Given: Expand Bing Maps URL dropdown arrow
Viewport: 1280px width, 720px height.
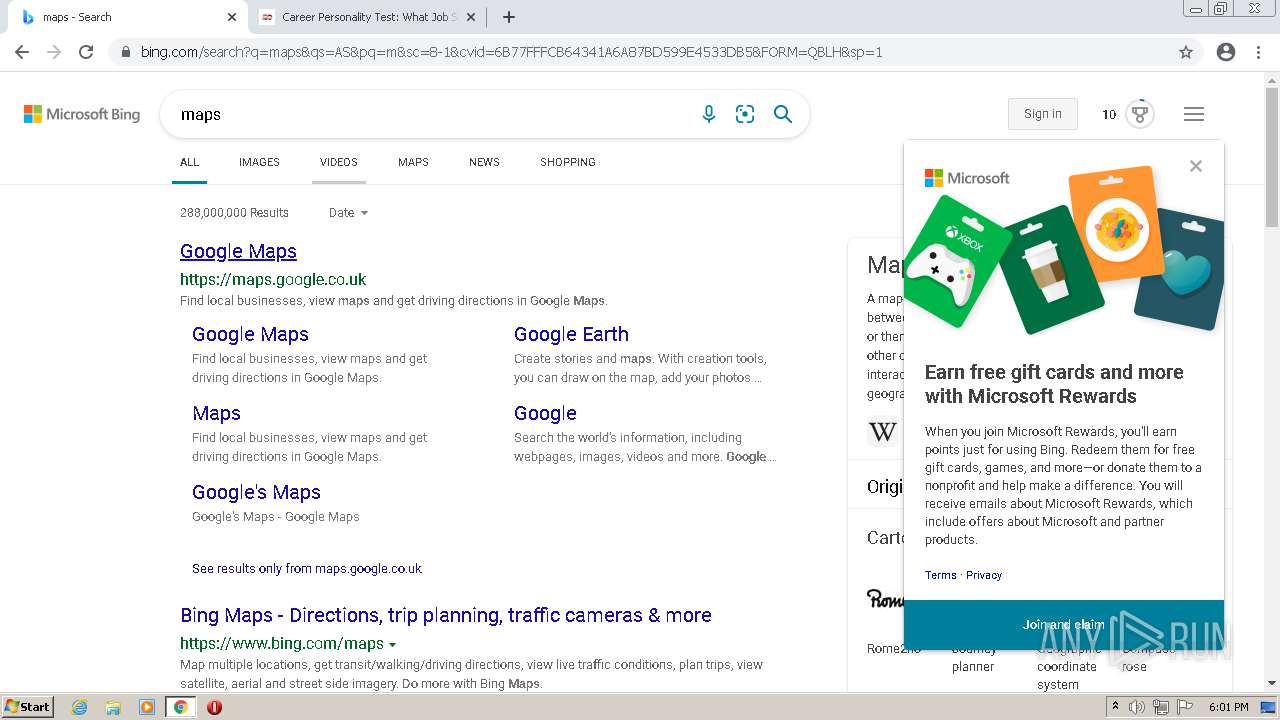Looking at the screenshot, I should [x=392, y=645].
